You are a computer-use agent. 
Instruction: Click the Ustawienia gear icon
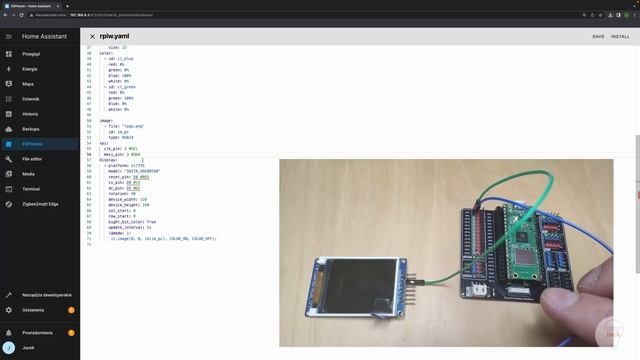tap(9, 310)
